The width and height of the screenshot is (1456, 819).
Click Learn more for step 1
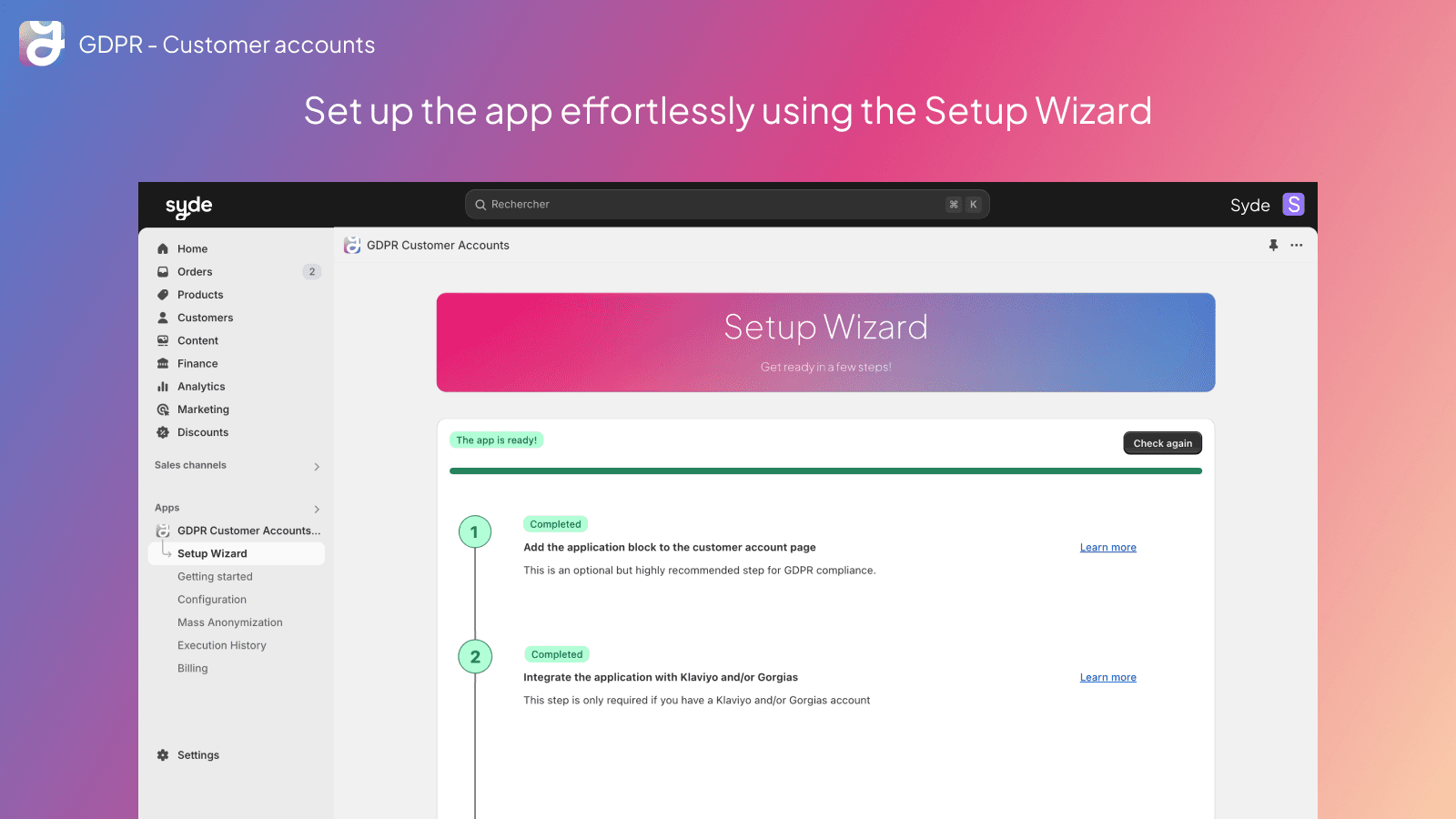(1107, 548)
